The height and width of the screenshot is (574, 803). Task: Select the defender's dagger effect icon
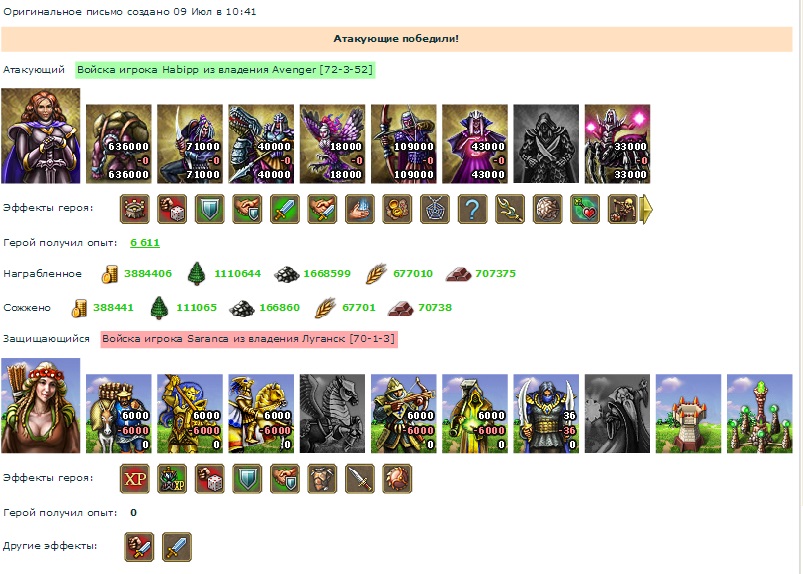[360, 479]
